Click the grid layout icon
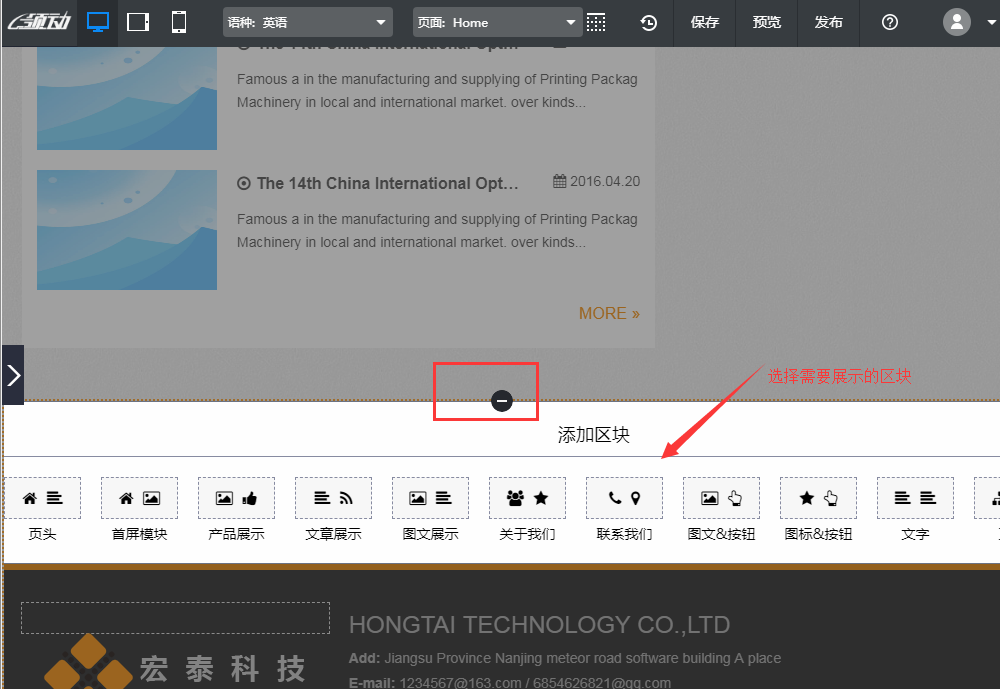The height and width of the screenshot is (689, 1000). tap(597, 22)
